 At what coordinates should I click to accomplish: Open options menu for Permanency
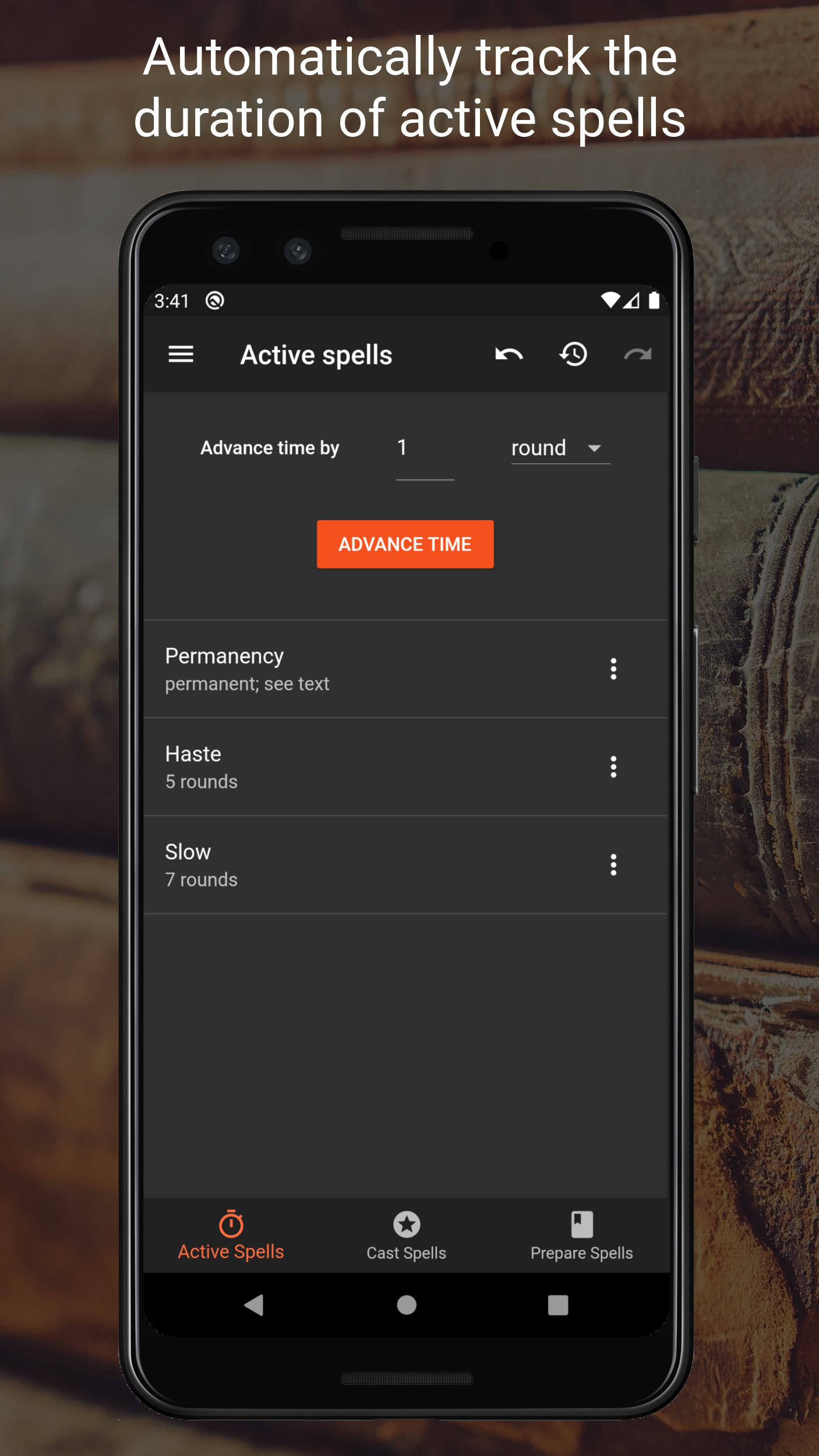click(613, 669)
